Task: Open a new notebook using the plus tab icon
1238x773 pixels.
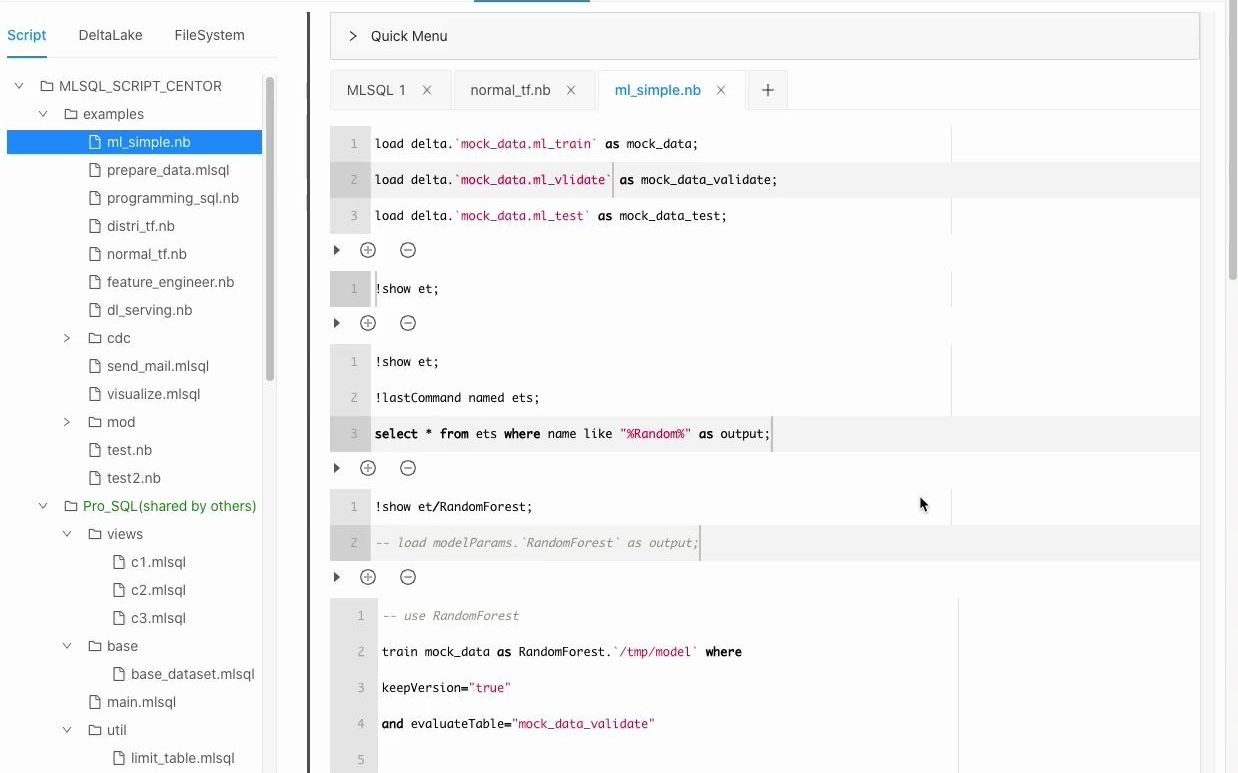Action: coord(767,89)
